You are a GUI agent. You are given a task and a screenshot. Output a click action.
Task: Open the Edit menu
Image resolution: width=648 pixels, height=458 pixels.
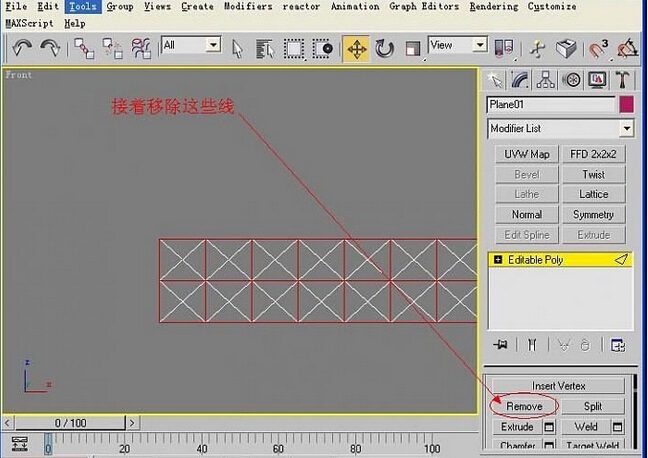tap(48, 7)
